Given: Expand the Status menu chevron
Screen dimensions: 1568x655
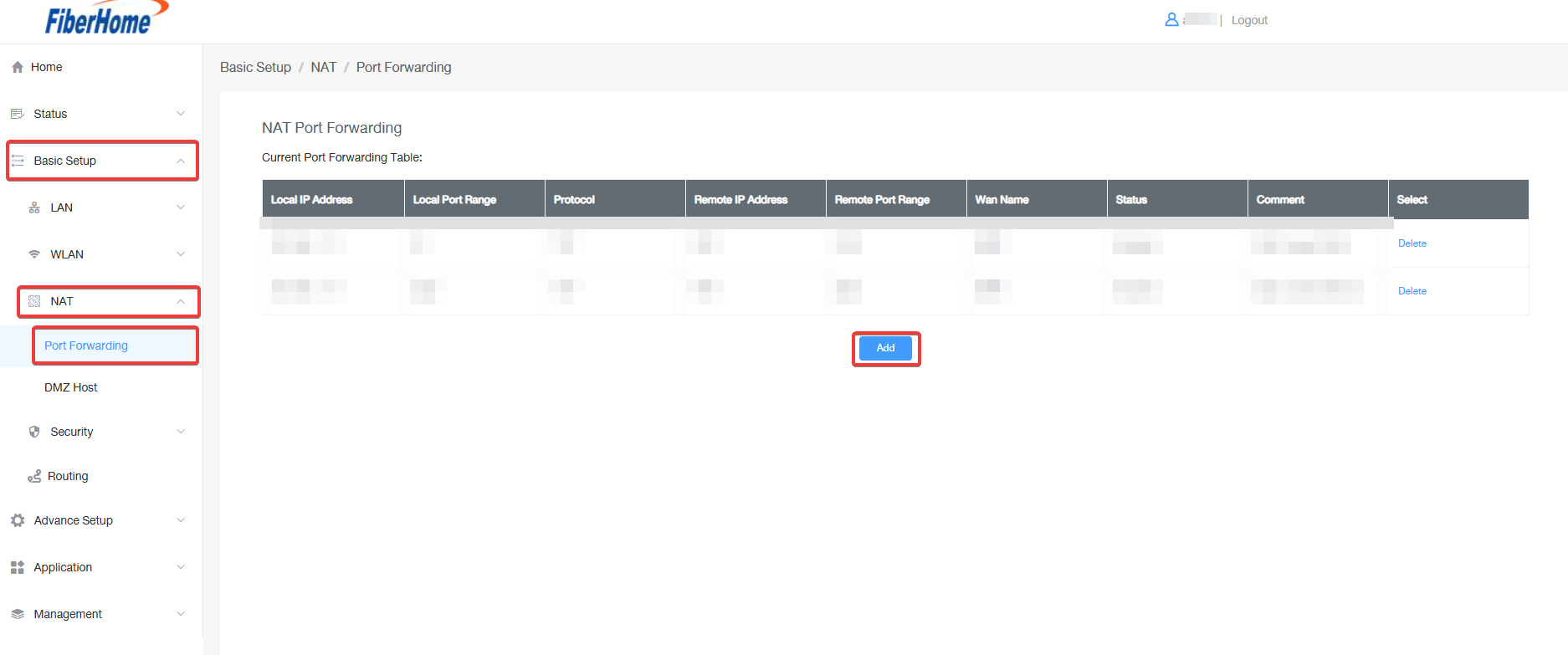Looking at the screenshot, I should (x=181, y=114).
